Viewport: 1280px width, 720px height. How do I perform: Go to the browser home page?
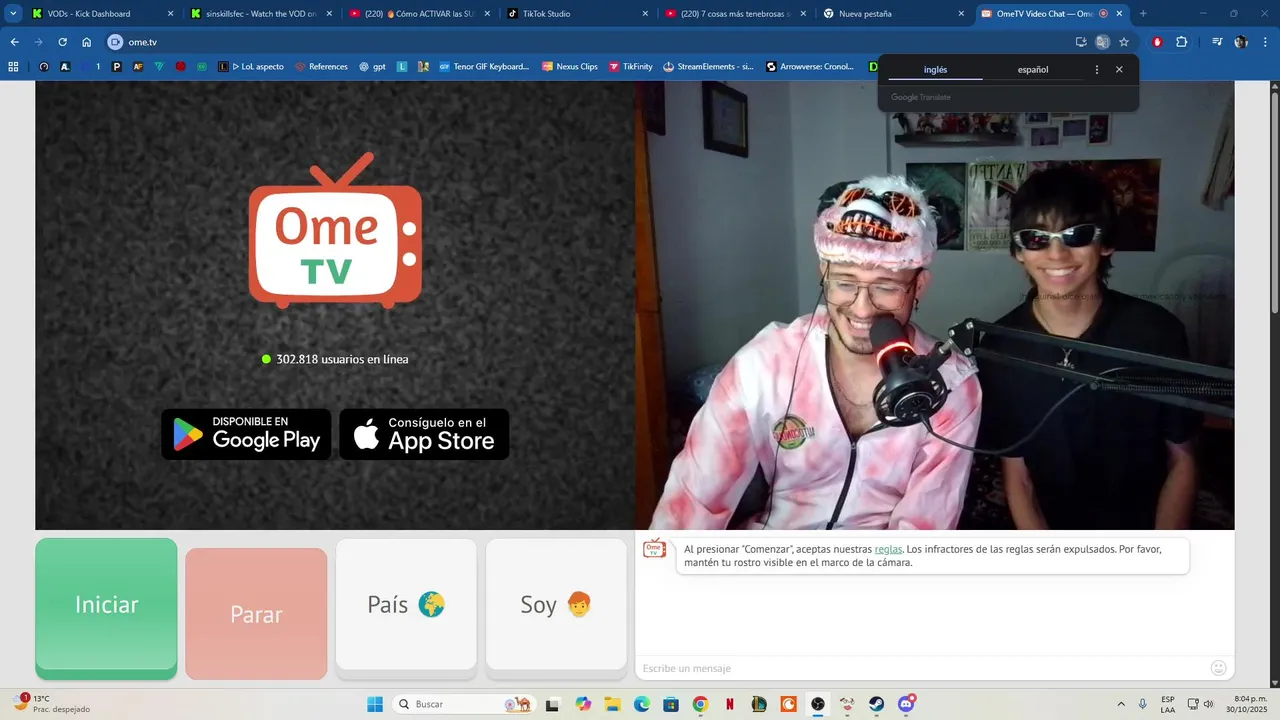[x=87, y=42]
